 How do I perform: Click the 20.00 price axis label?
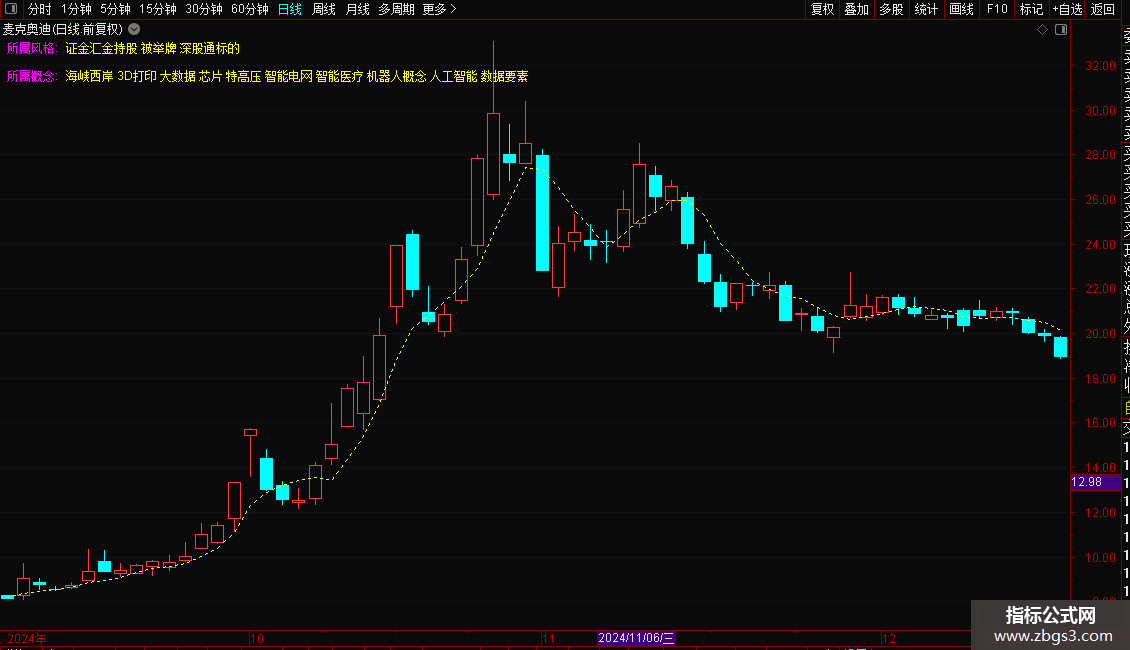1100,334
